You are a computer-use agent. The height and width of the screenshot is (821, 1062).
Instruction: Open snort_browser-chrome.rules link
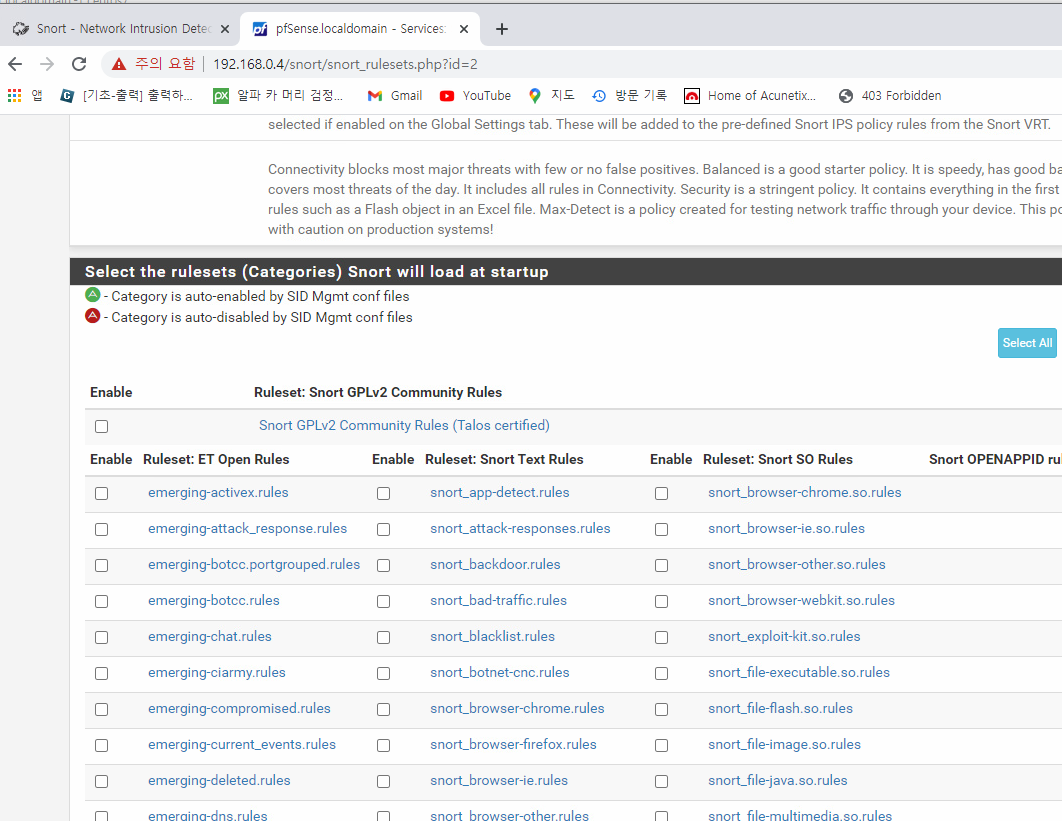click(x=517, y=708)
